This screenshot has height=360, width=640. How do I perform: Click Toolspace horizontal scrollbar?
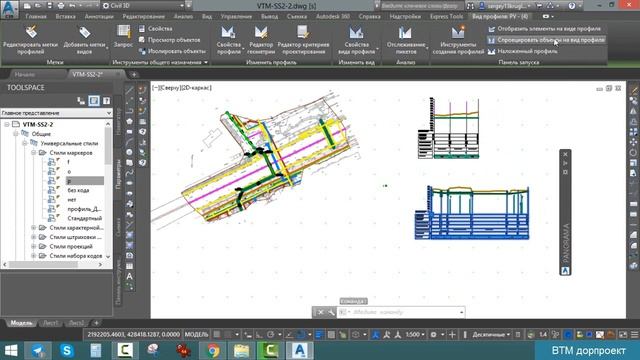[43, 264]
